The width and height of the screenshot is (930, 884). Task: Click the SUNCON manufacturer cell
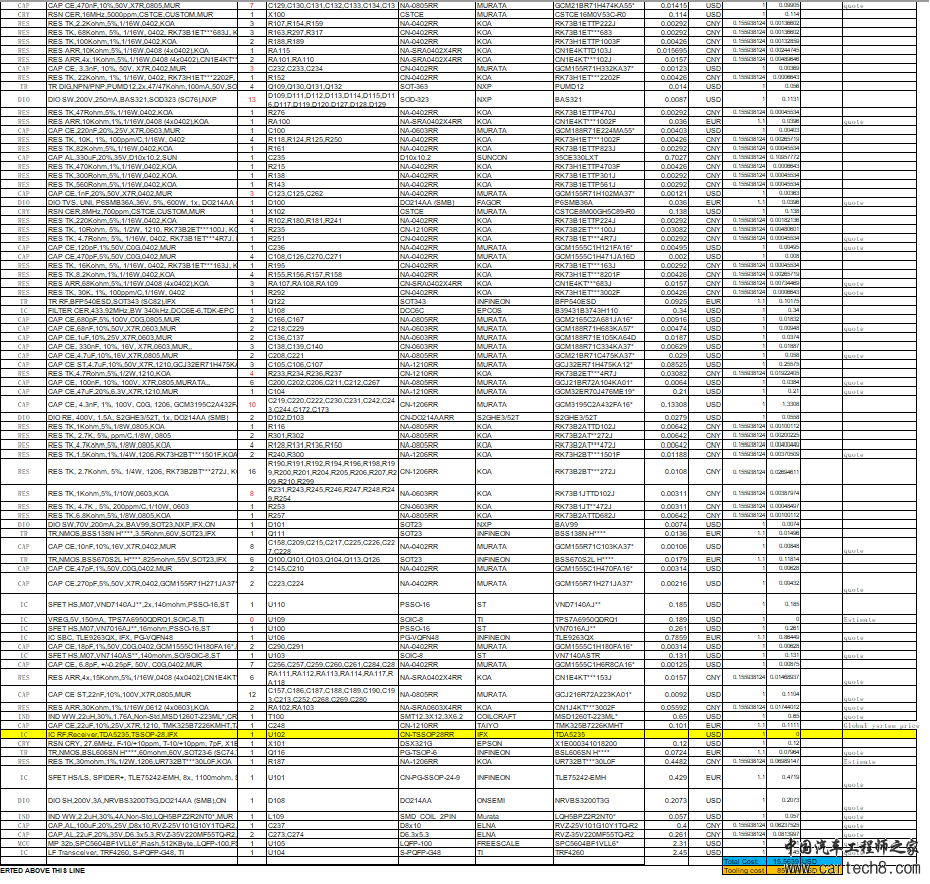(514, 157)
